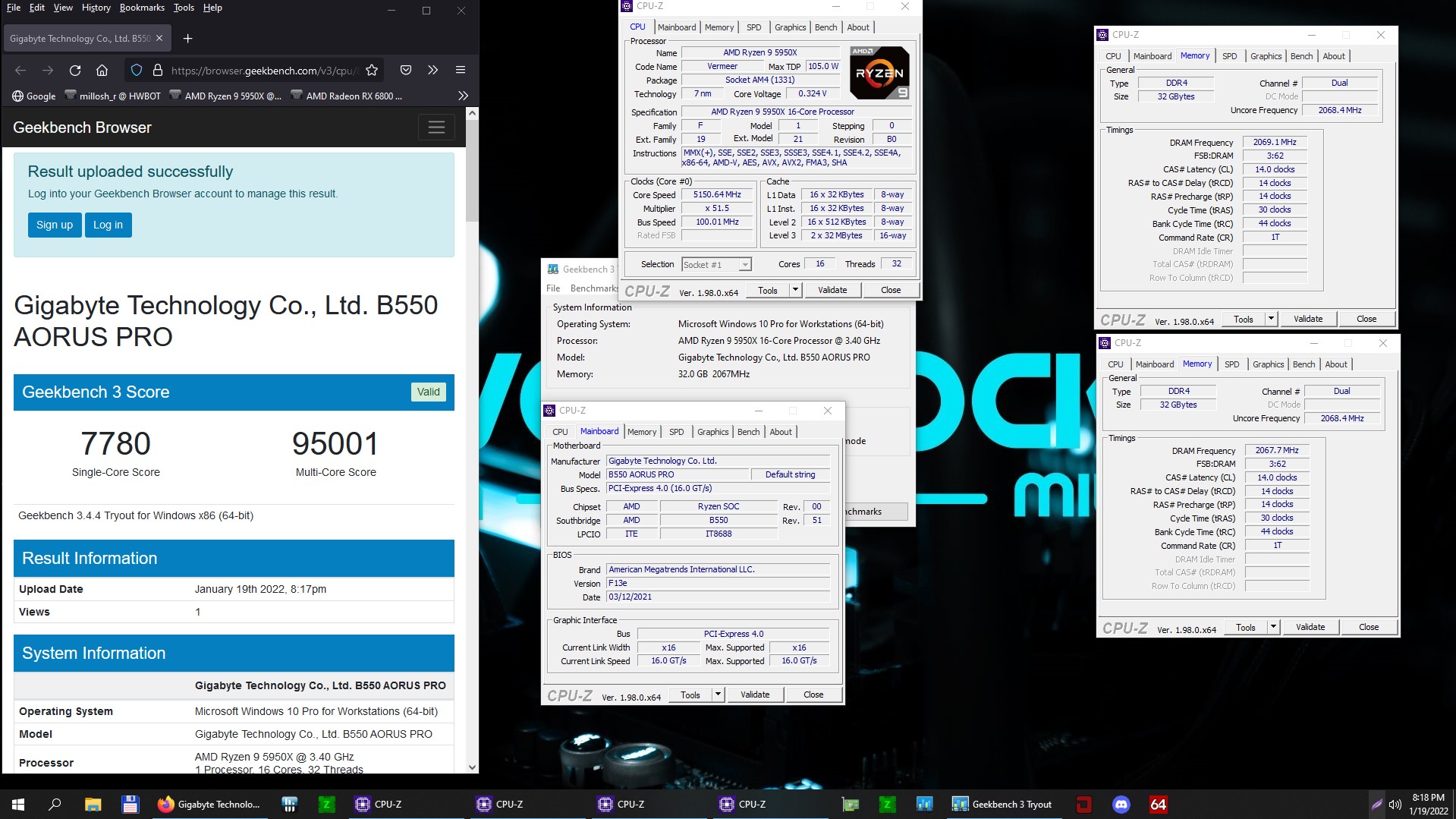Open the Firefox File menu
1456x819 pixels.
14,8
